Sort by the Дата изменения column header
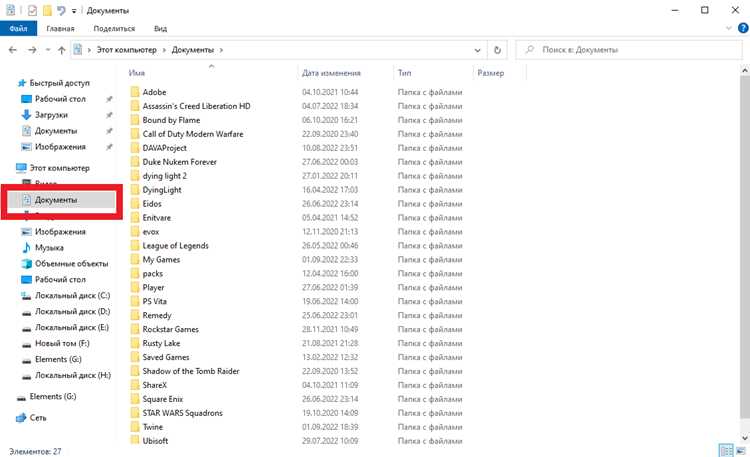Screen dimensions: 750x457 pyautogui.click(x=331, y=73)
